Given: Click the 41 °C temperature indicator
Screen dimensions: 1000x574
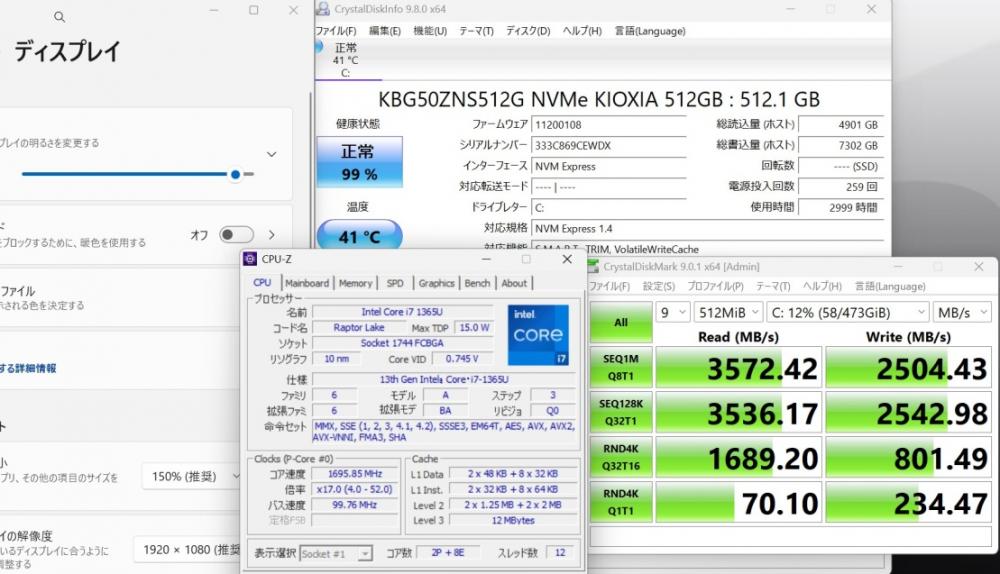Looking at the screenshot, I should (360, 237).
